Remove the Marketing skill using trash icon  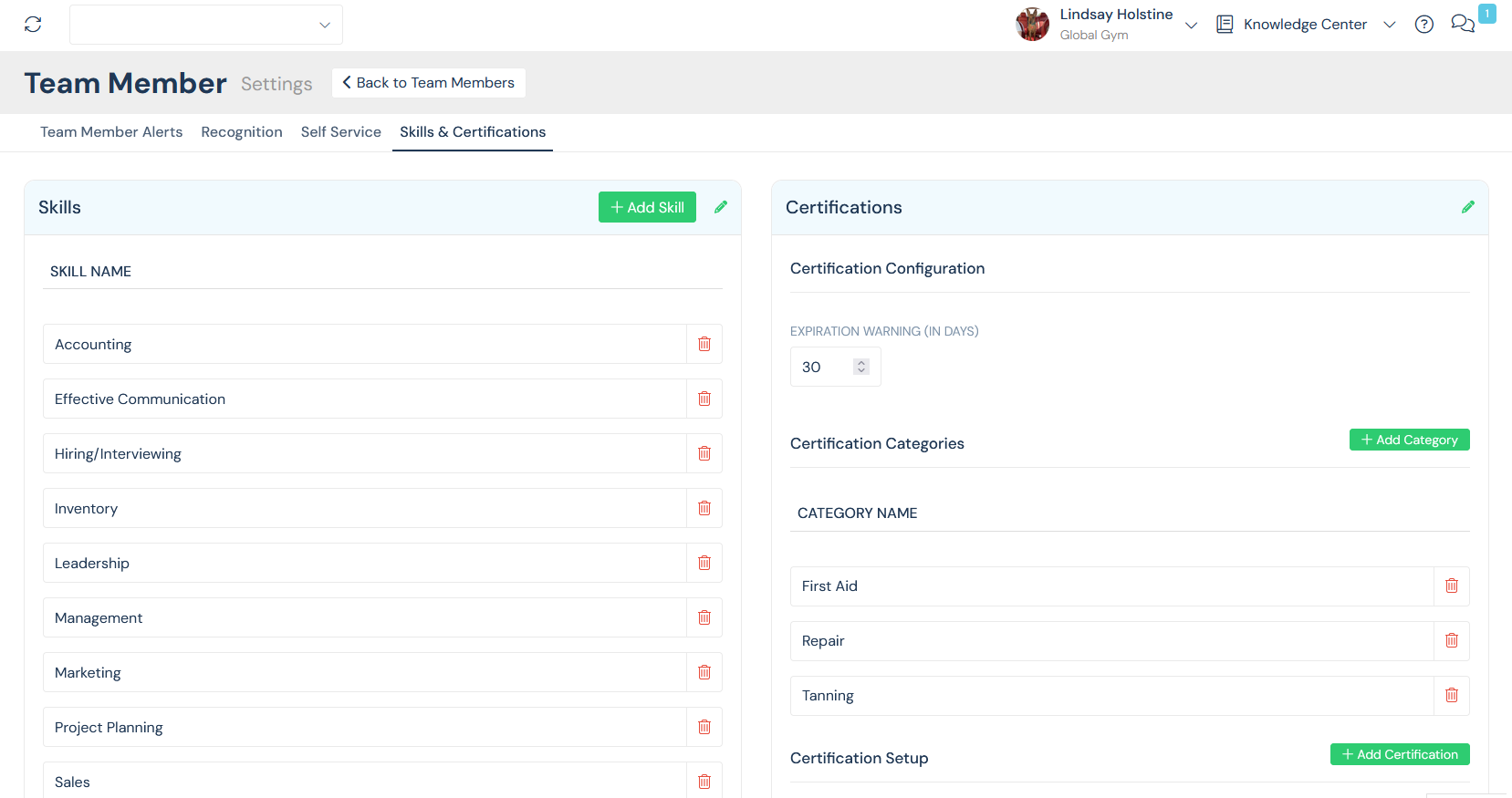[x=704, y=672]
